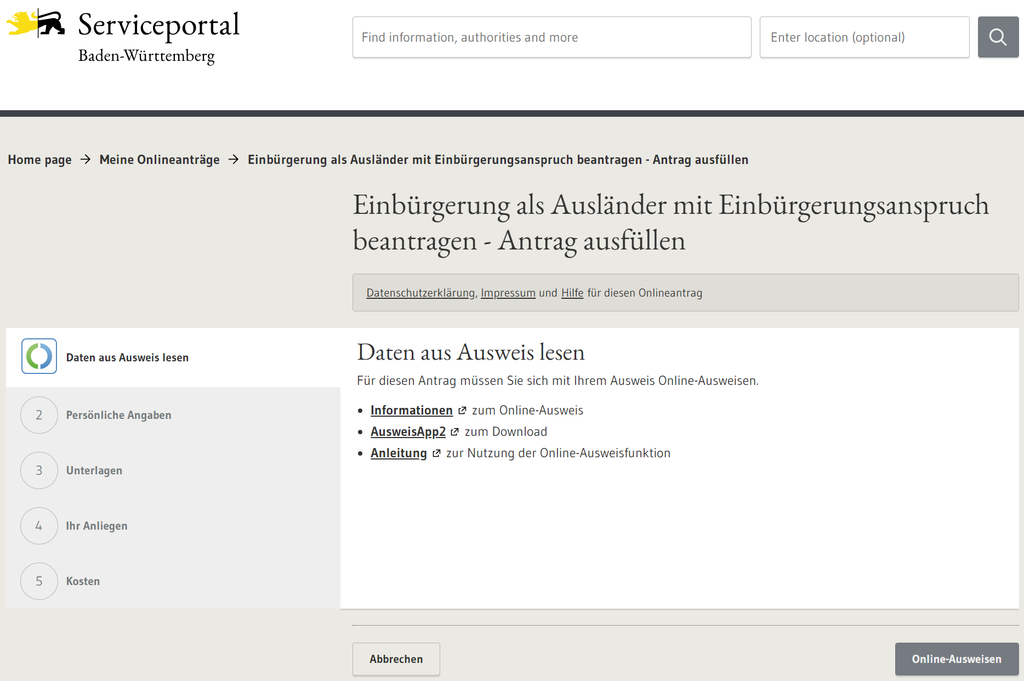Click external link icon beside Anleitung
The image size is (1024, 681).
tap(436, 453)
